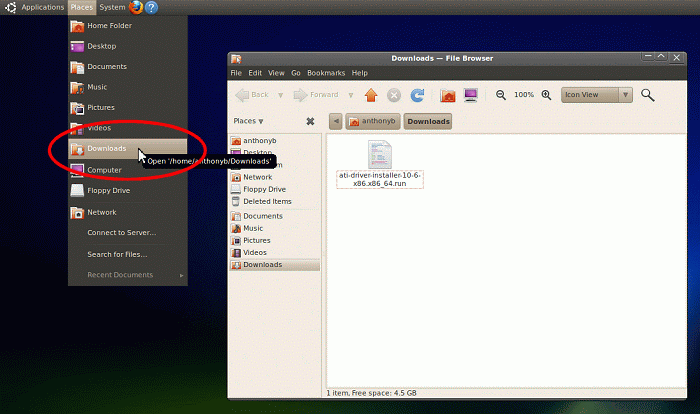The height and width of the screenshot is (414, 700).
Task: Click the Network icon in File Browser sidebar
Action: [236, 177]
